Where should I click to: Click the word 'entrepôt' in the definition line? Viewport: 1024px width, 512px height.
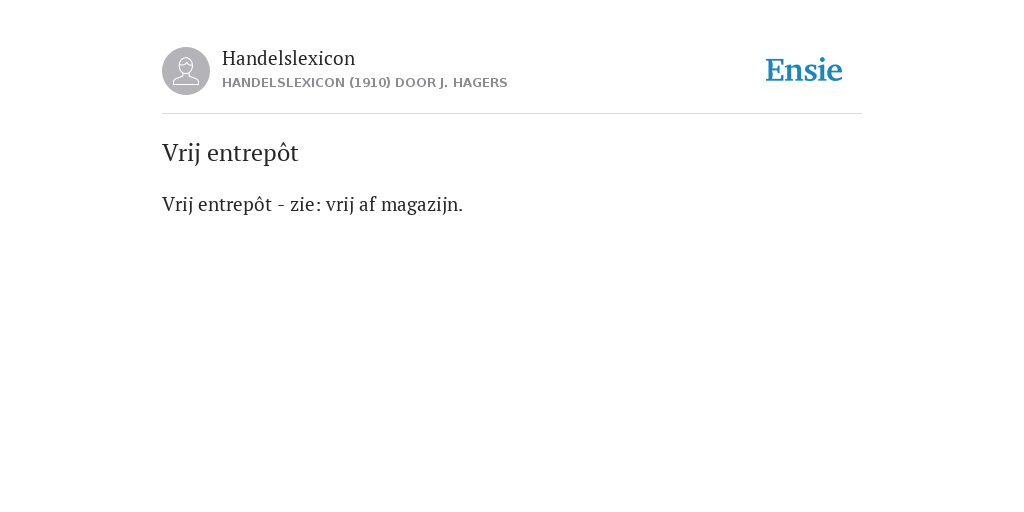[234, 204]
